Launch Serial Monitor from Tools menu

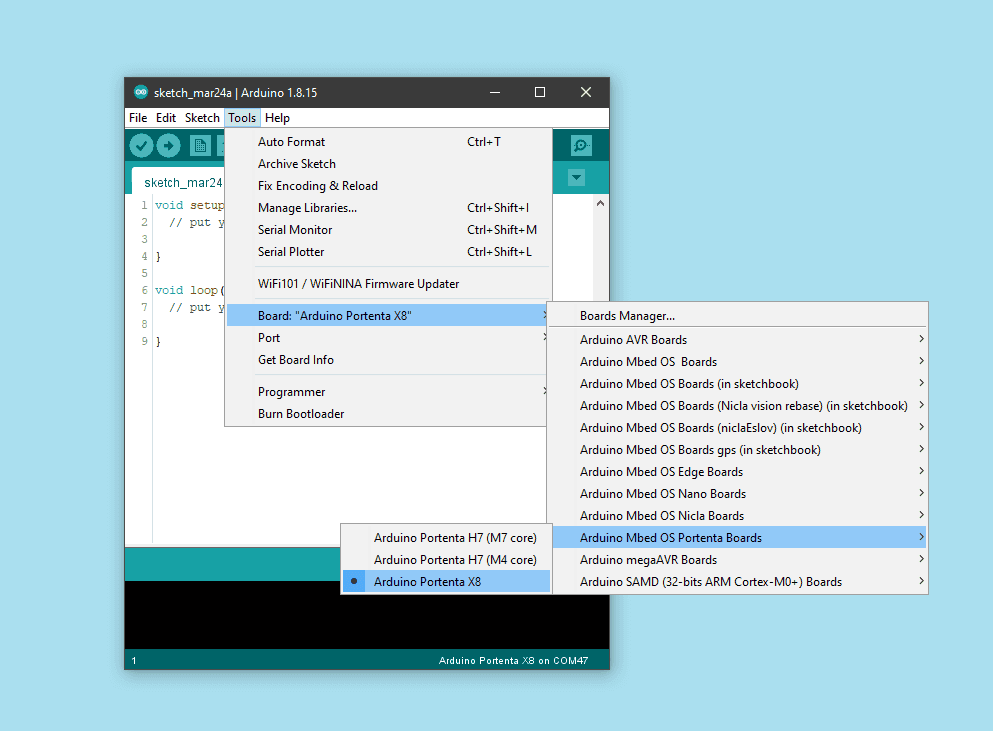tap(389, 230)
